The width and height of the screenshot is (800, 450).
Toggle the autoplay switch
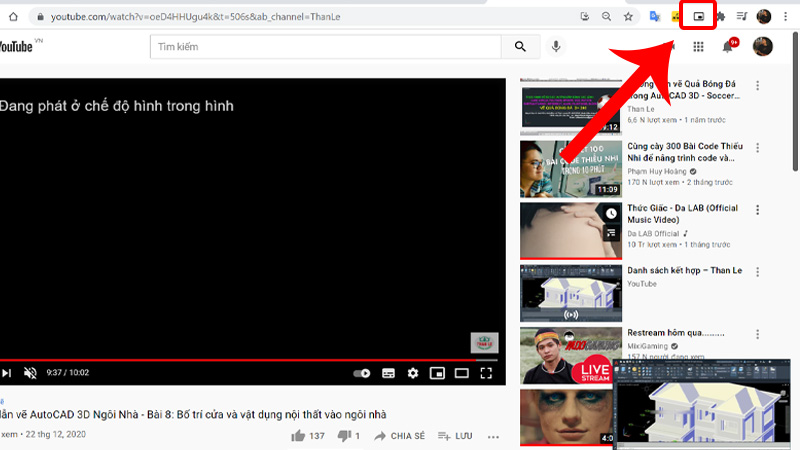coord(362,373)
